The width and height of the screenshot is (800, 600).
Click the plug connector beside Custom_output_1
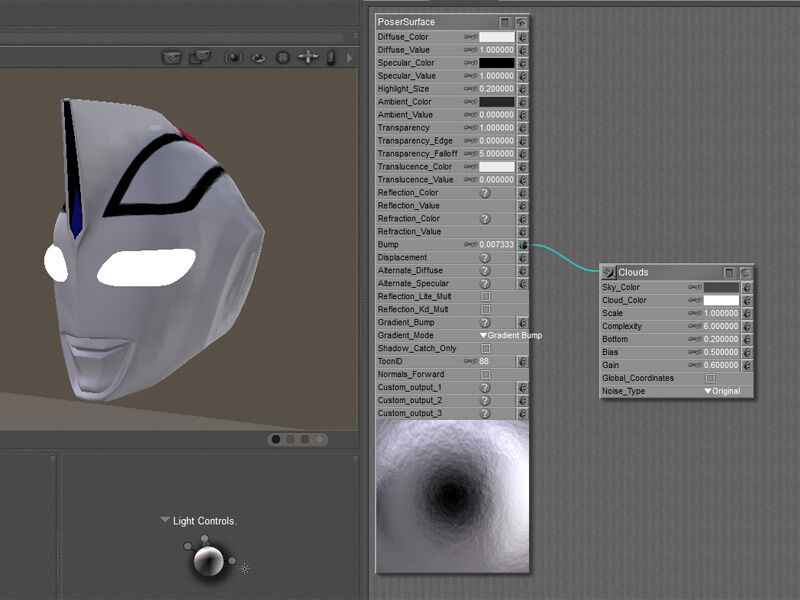click(522, 387)
